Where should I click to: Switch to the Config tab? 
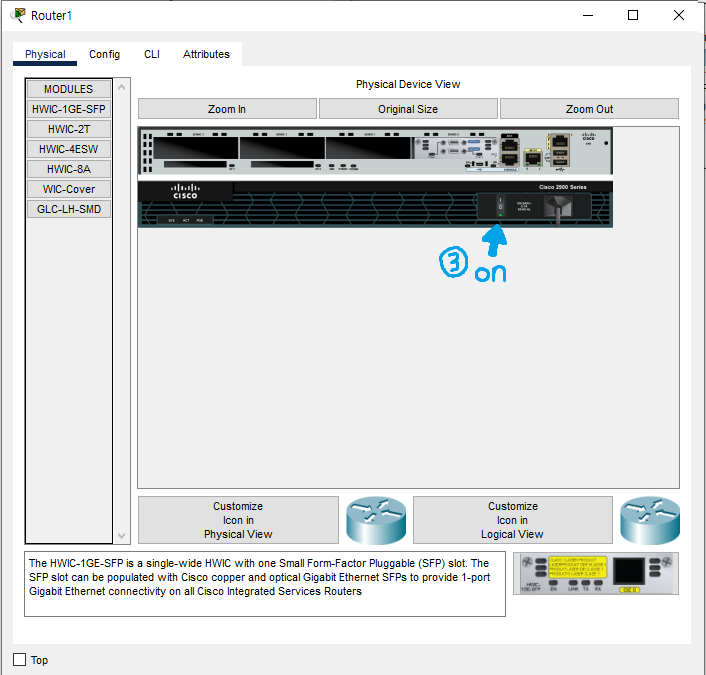(x=104, y=54)
